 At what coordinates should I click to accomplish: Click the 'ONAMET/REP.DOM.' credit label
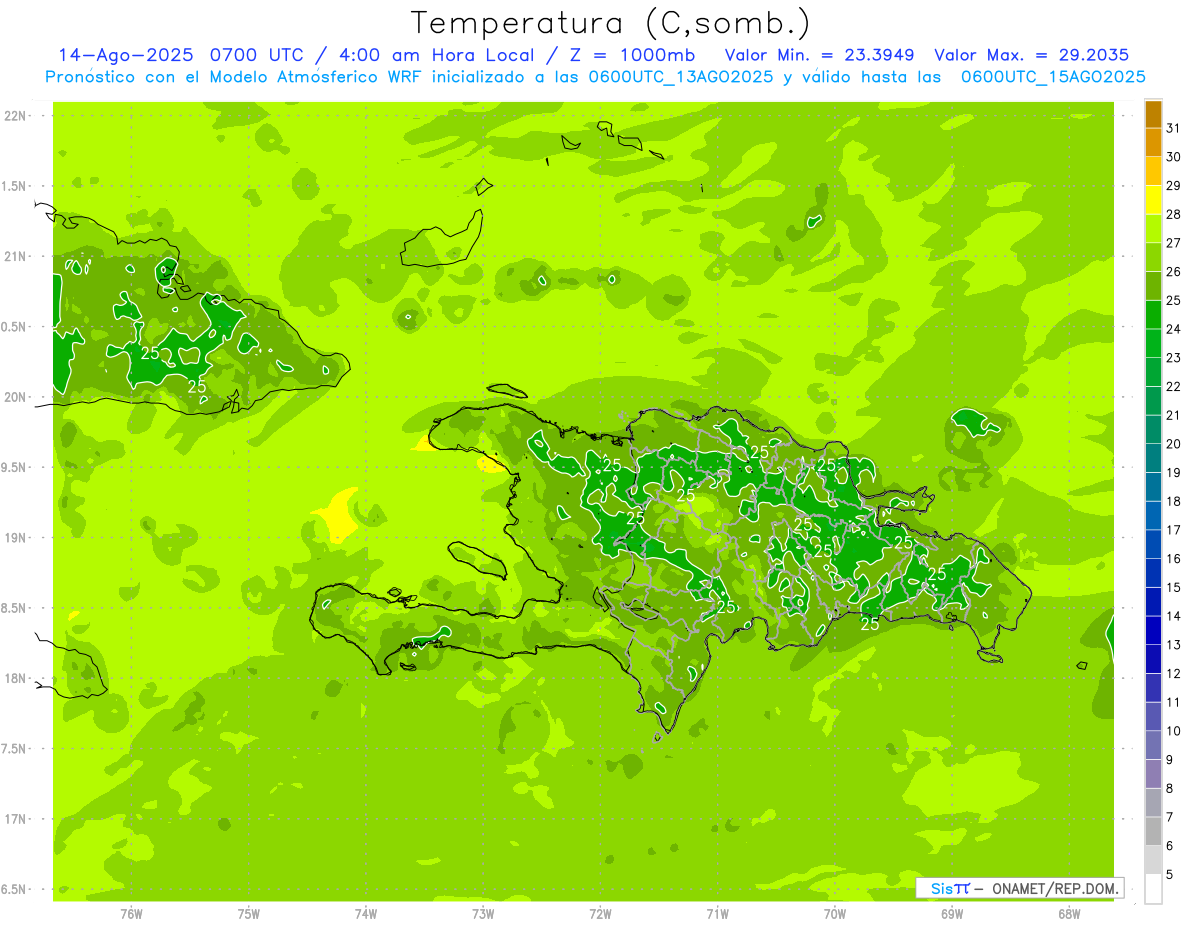pos(1054,888)
